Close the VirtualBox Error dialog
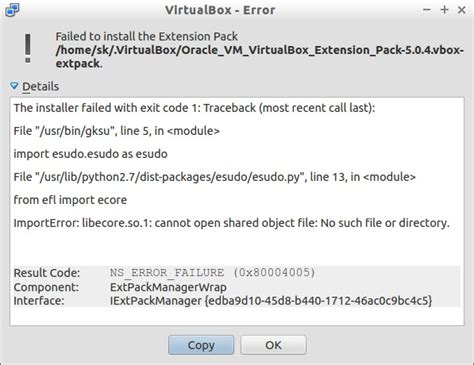Viewport: 474px width, 365px height. click(x=462, y=10)
